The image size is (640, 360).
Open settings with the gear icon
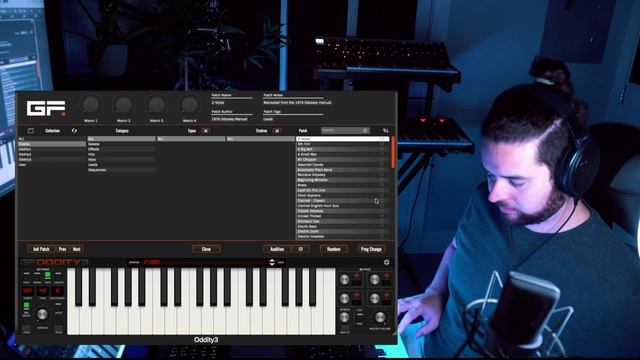386,262
